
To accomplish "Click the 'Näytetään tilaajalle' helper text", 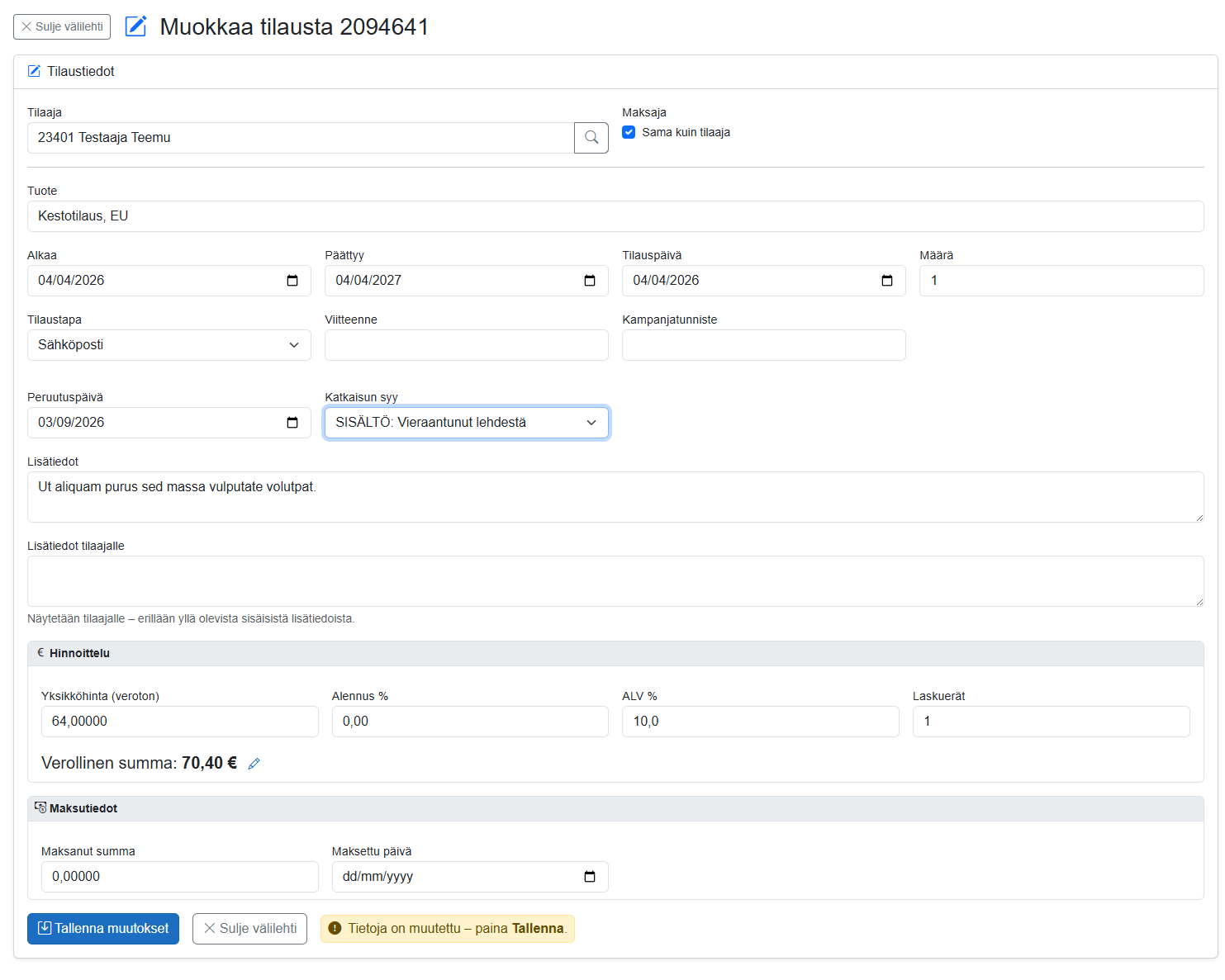I will pyautogui.click(x=191, y=619).
